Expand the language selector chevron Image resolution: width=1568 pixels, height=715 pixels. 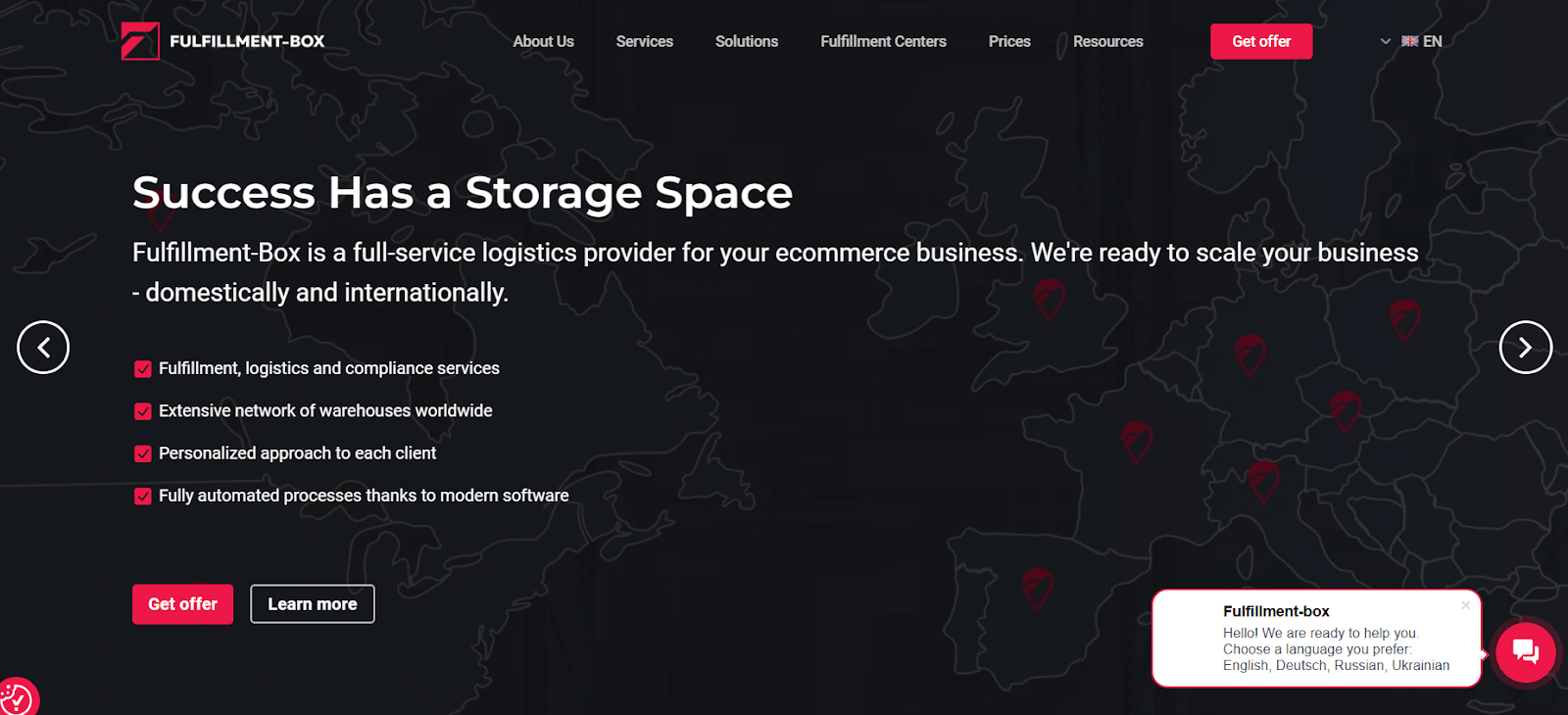tap(1385, 41)
